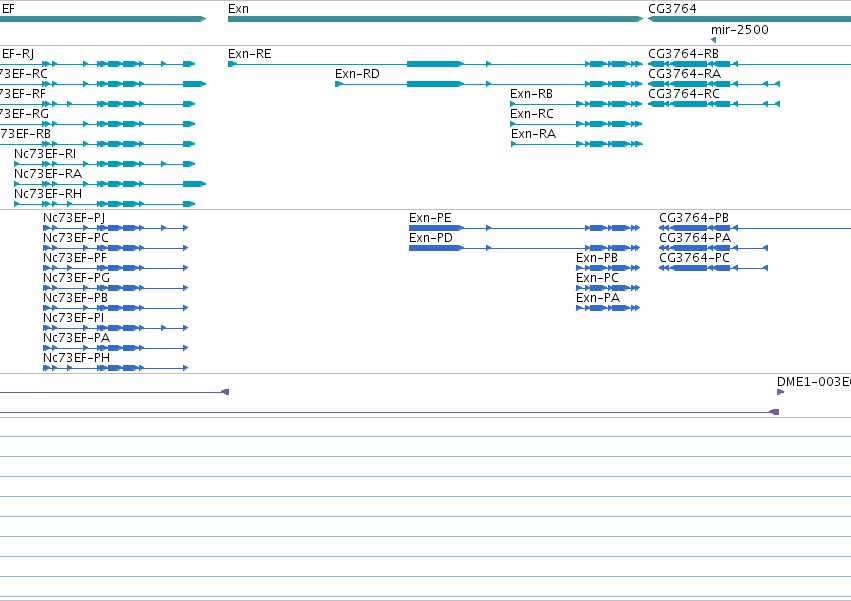The width and height of the screenshot is (851, 601).
Task: Select the CG3764-PA protein label
Action: click(x=695, y=238)
